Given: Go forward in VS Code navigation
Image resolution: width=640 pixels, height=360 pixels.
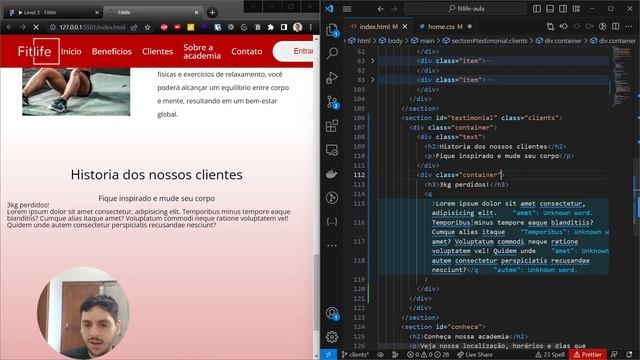Looking at the screenshot, I should pyautogui.click(x=394, y=9).
